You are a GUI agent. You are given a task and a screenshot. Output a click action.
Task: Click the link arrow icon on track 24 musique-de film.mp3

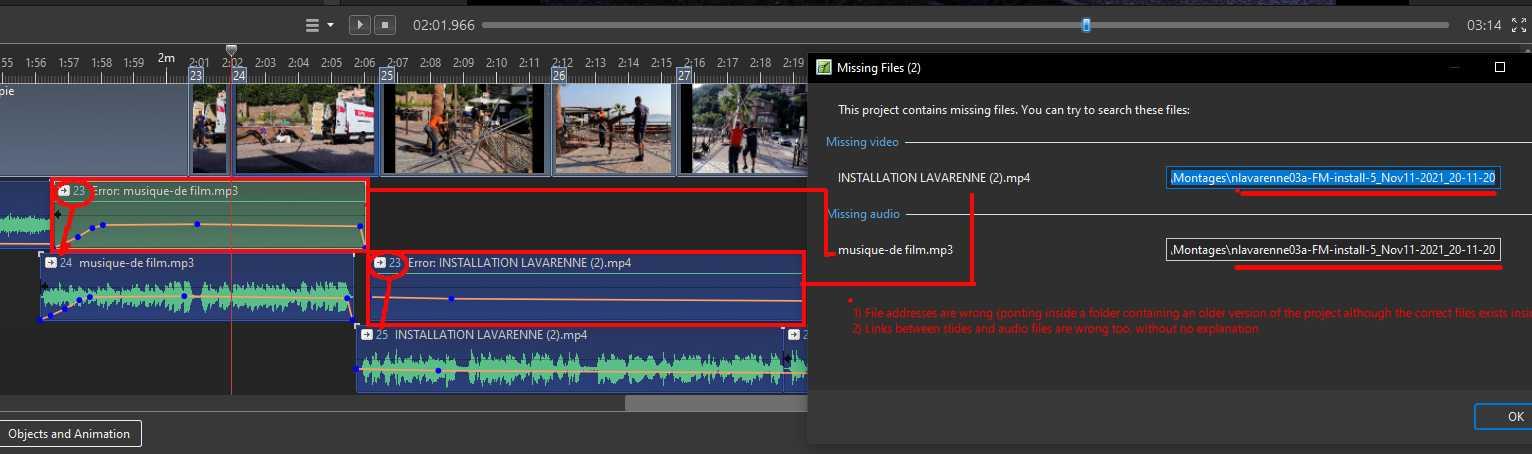tap(51, 263)
